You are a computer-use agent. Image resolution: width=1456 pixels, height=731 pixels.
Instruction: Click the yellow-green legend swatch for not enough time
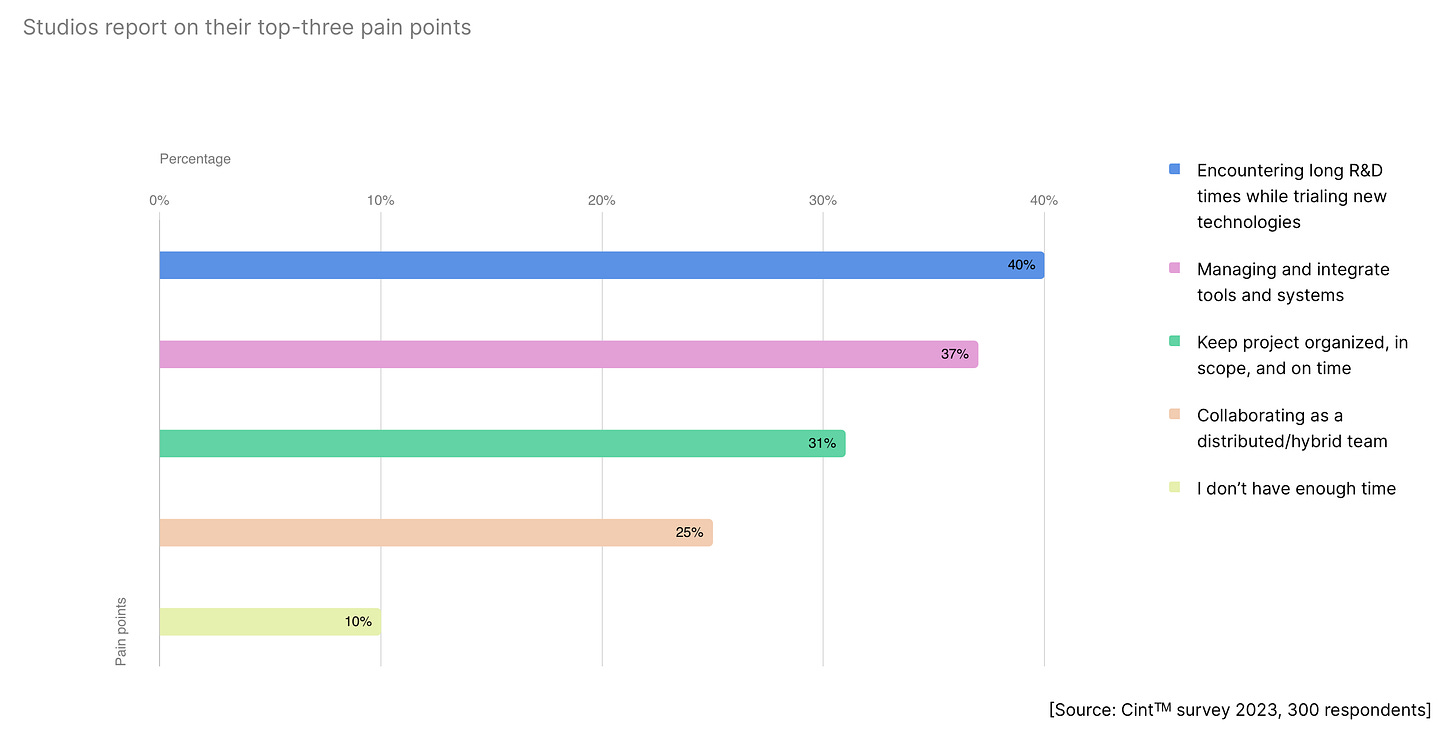pyautogui.click(x=1175, y=488)
